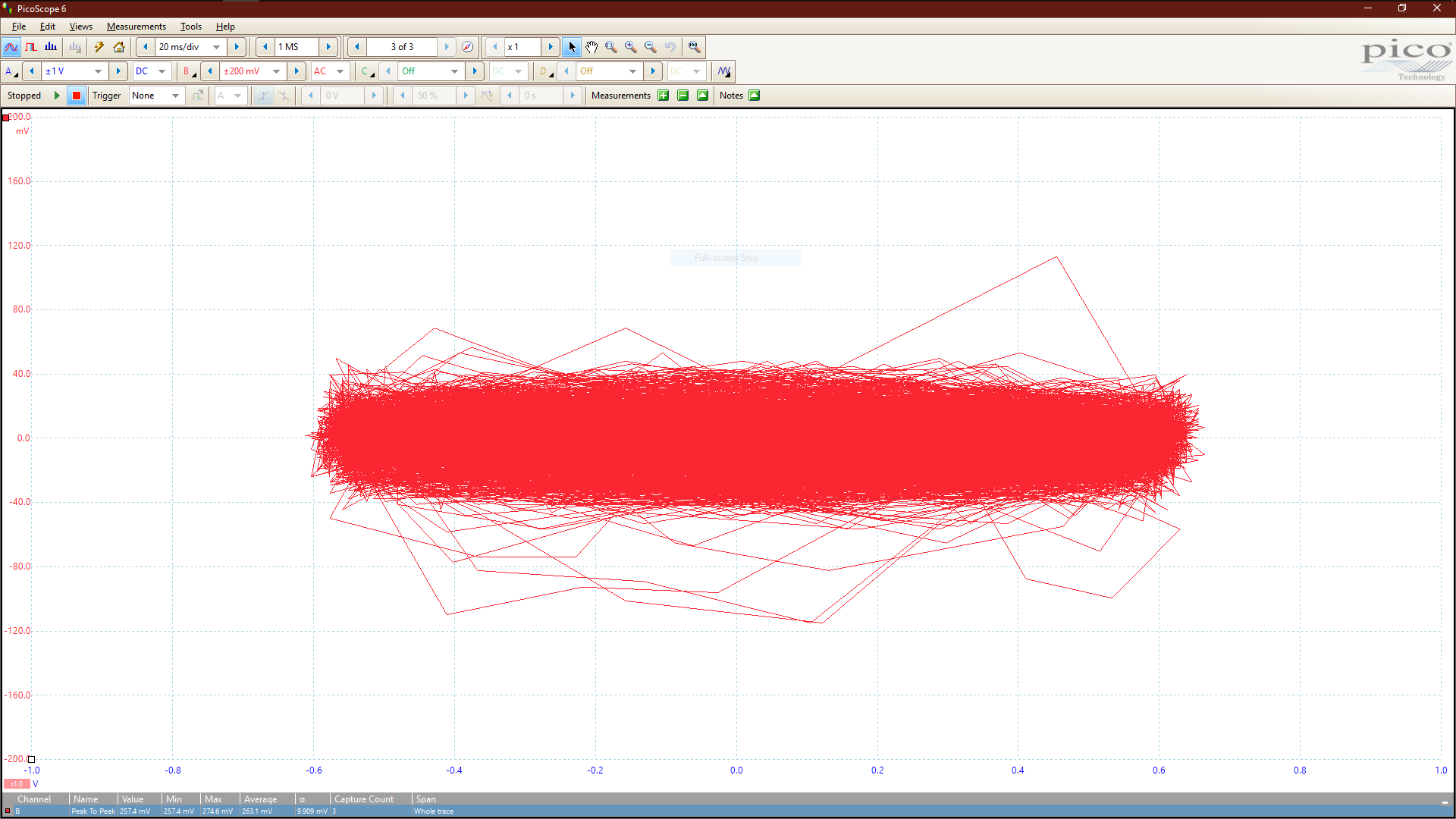Image resolution: width=1456 pixels, height=819 pixels.
Task: Switch to Spectrum mode icon
Action: [x=51, y=47]
